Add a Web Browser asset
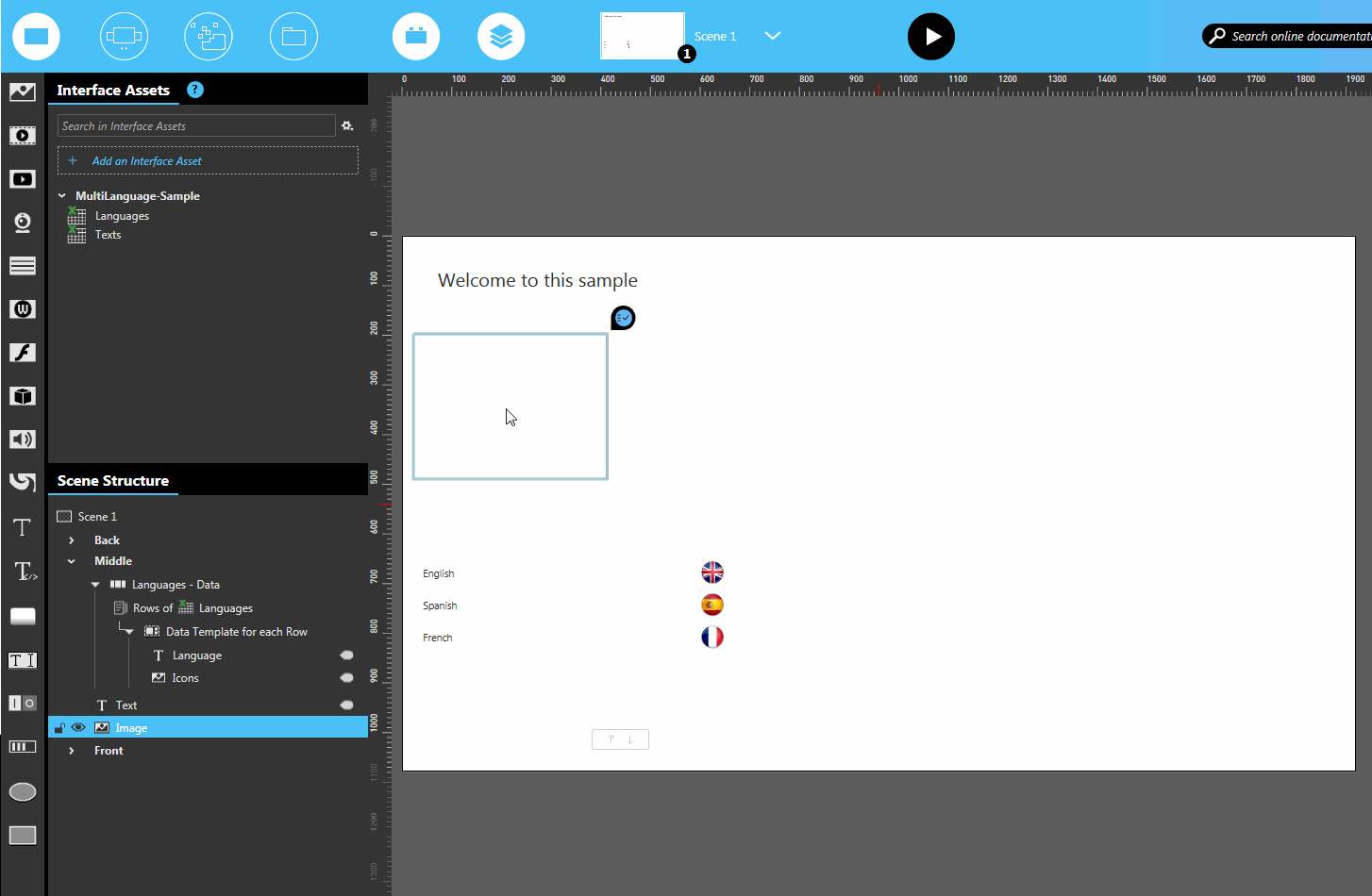1372x896 pixels. point(23,308)
